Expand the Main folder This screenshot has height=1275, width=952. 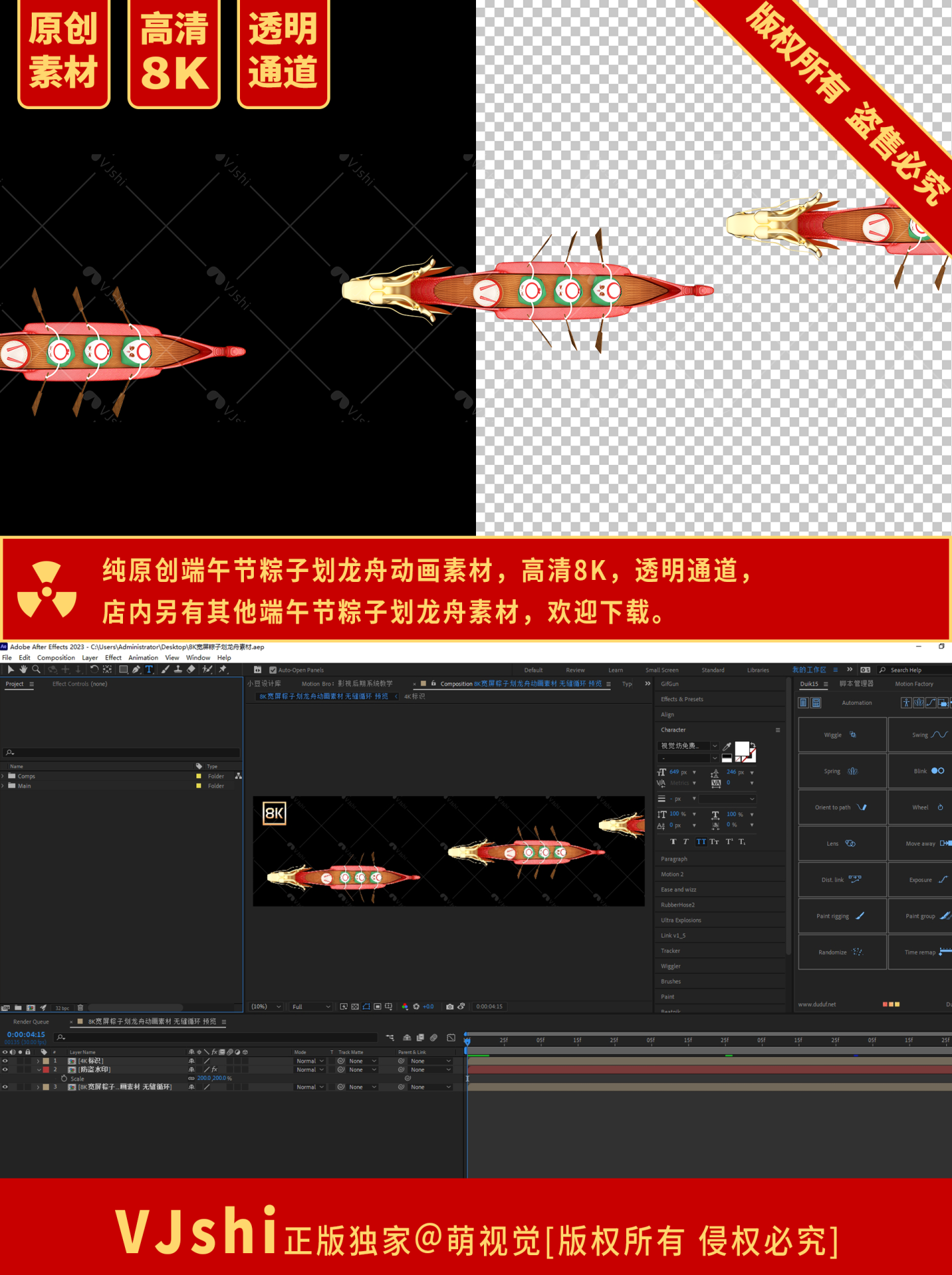pyautogui.click(x=3, y=786)
